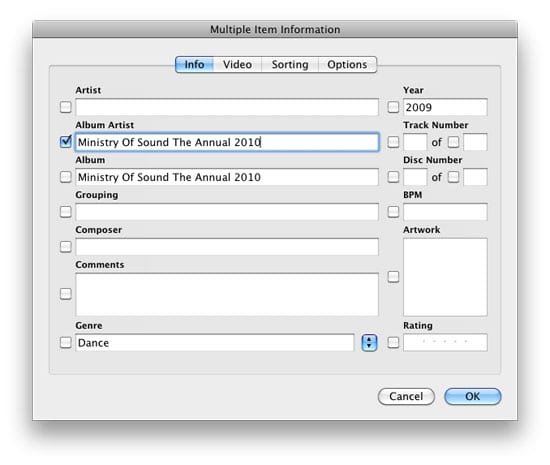This screenshot has height=465, width=550.
Task: Enable the Disc Number checkbox
Action: (393, 177)
